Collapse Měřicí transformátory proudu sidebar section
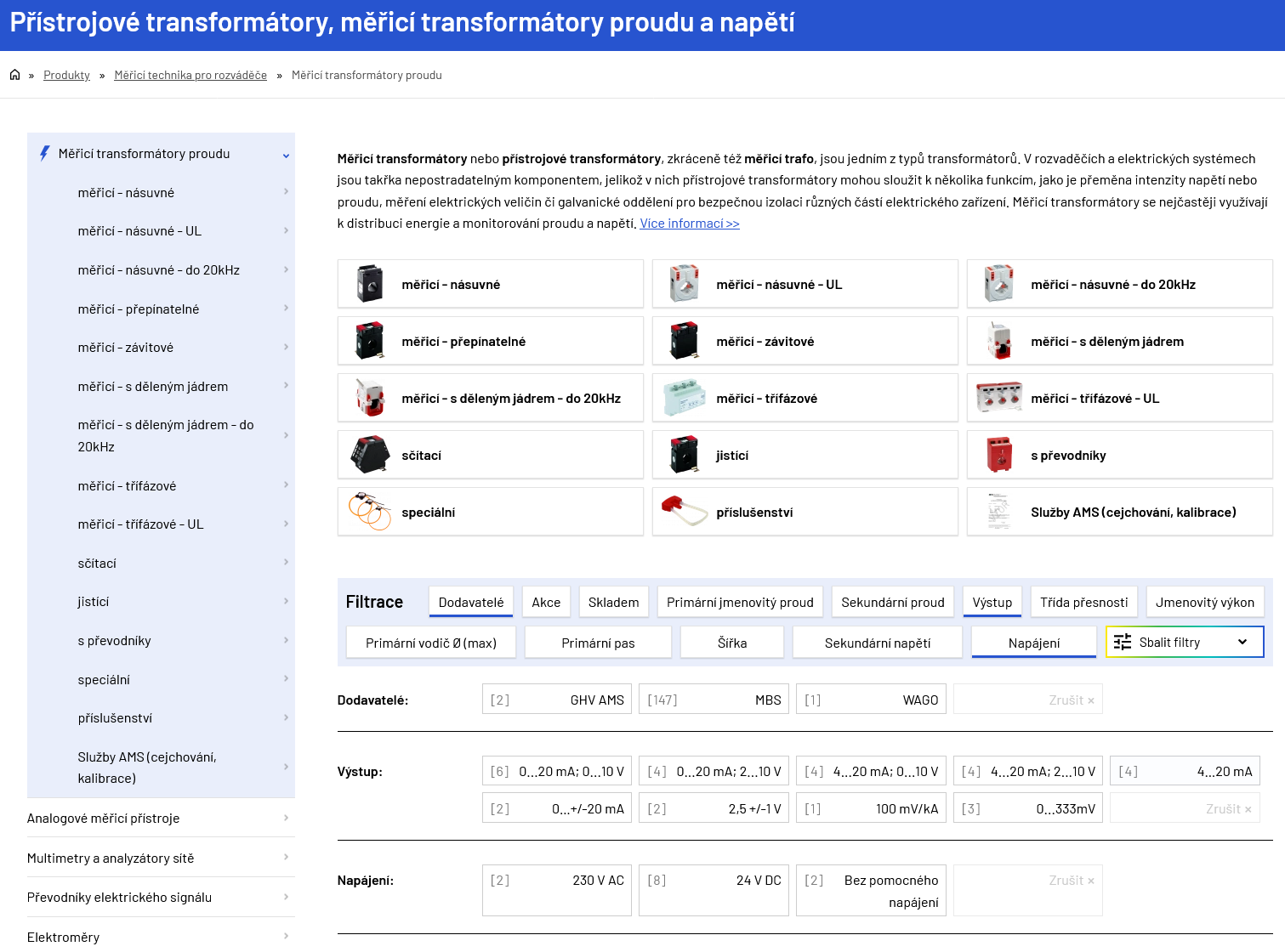This screenshot has width=1285, height=952. pos(286,155)
